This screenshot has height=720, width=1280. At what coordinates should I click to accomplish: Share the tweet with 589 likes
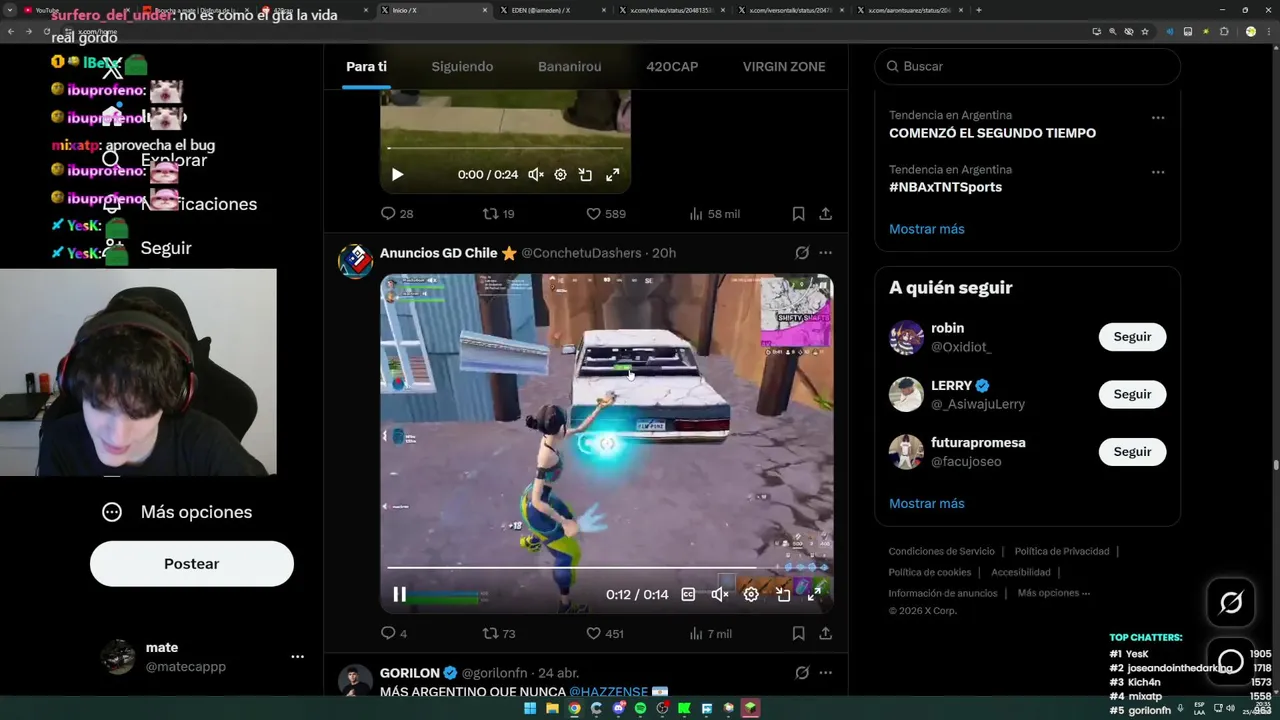tap(825, 214)
